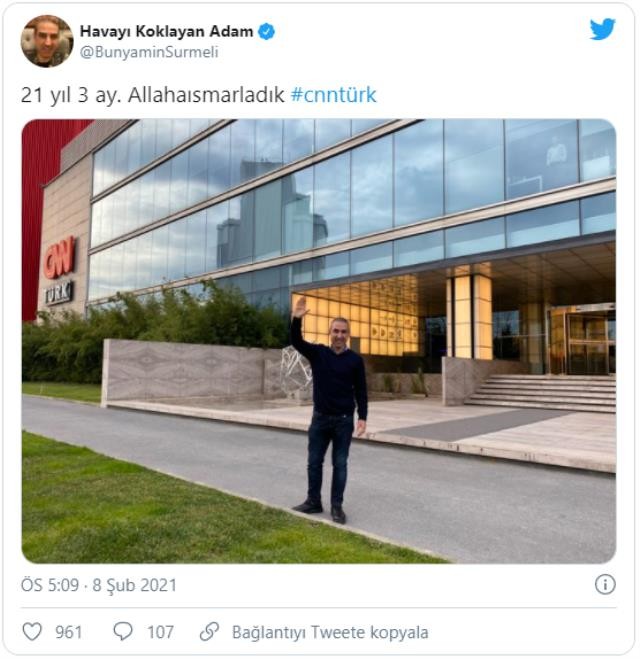Viewport: 640px width, 659px height.
Task: Click the tweet text 21 yıl 3 ay
Action: pyautogui.click(x=71, y=95)
